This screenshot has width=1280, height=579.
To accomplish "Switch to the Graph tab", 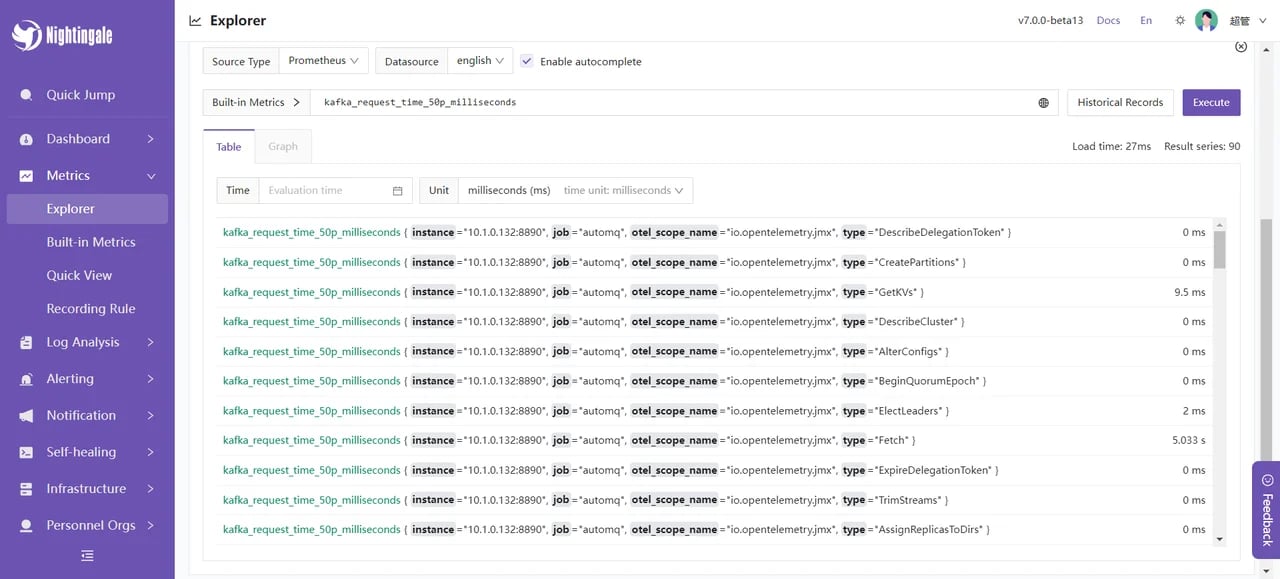I will (283, 146).
